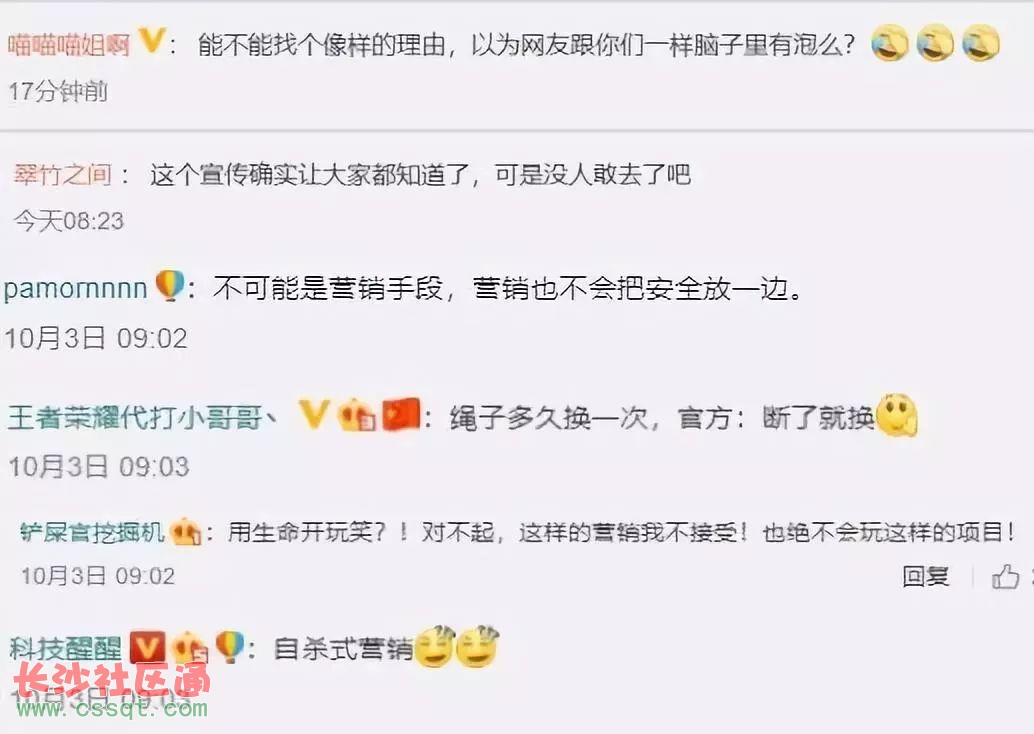
Task: Open 科技醒醒 user profile
Action: (x=65, y=649)
